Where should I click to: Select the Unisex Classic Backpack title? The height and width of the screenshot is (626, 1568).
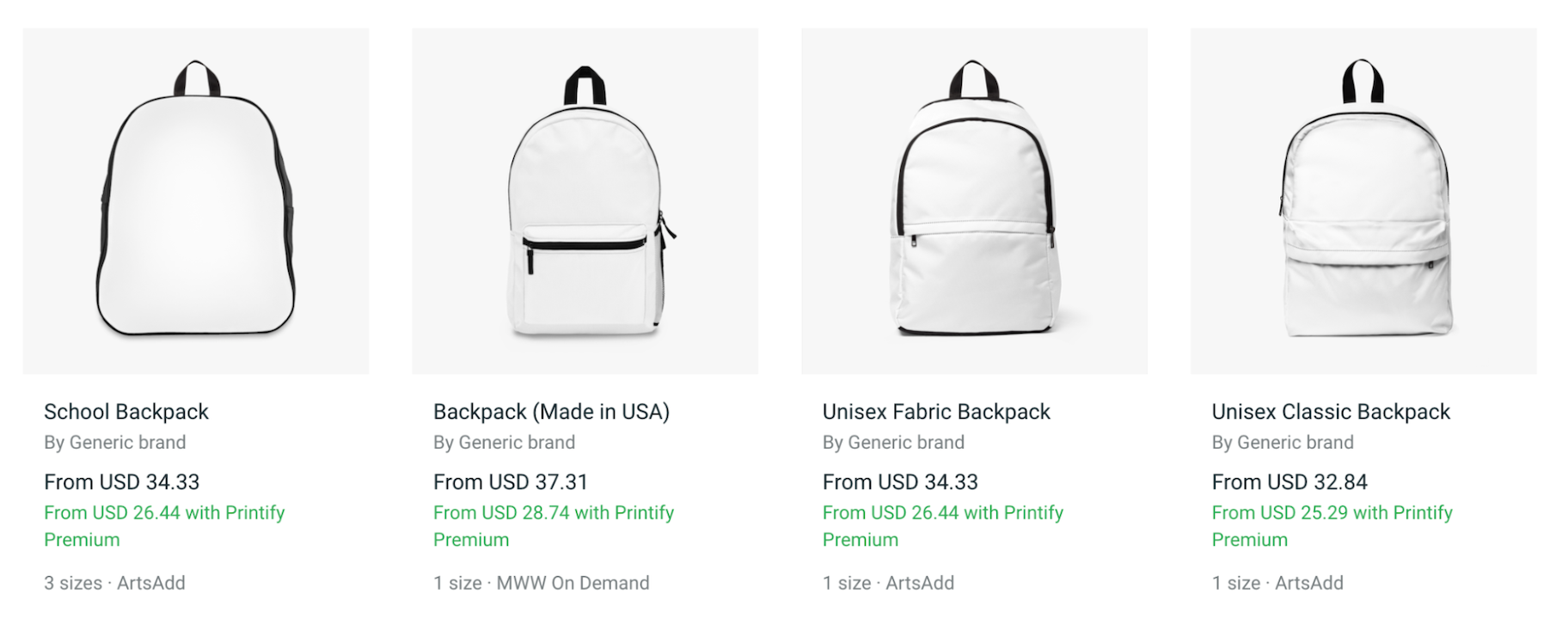click(1331, 412)
